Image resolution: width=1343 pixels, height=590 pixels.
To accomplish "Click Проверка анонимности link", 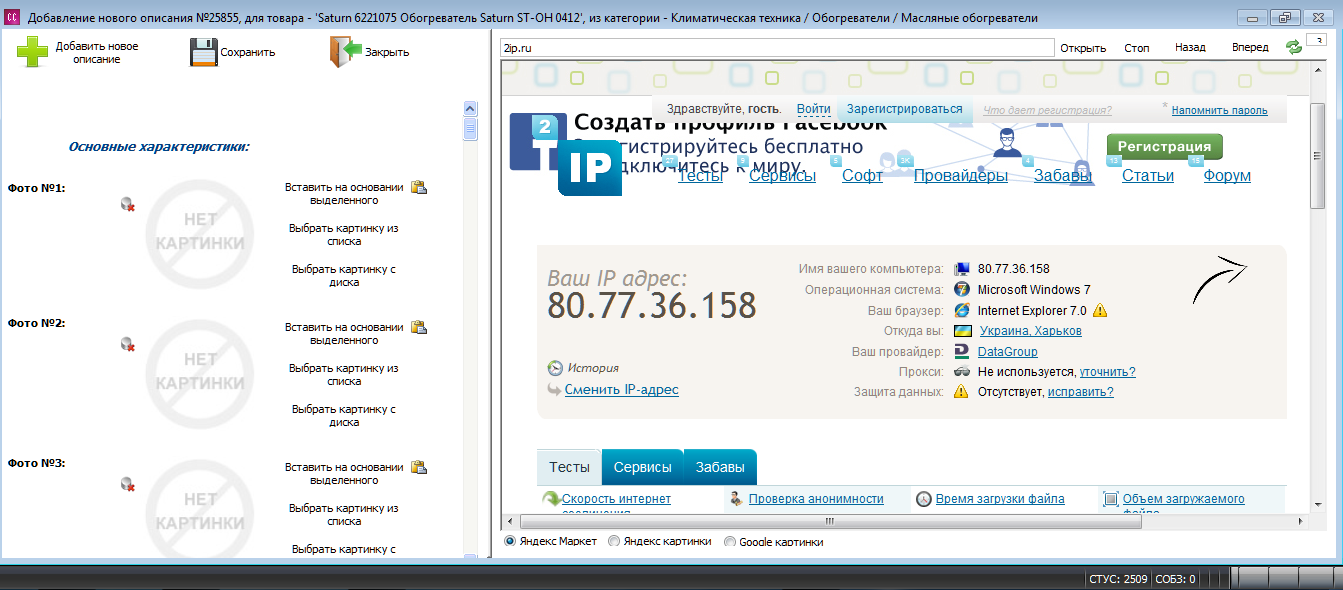I will pyautogui.click(x=816, y=499).
